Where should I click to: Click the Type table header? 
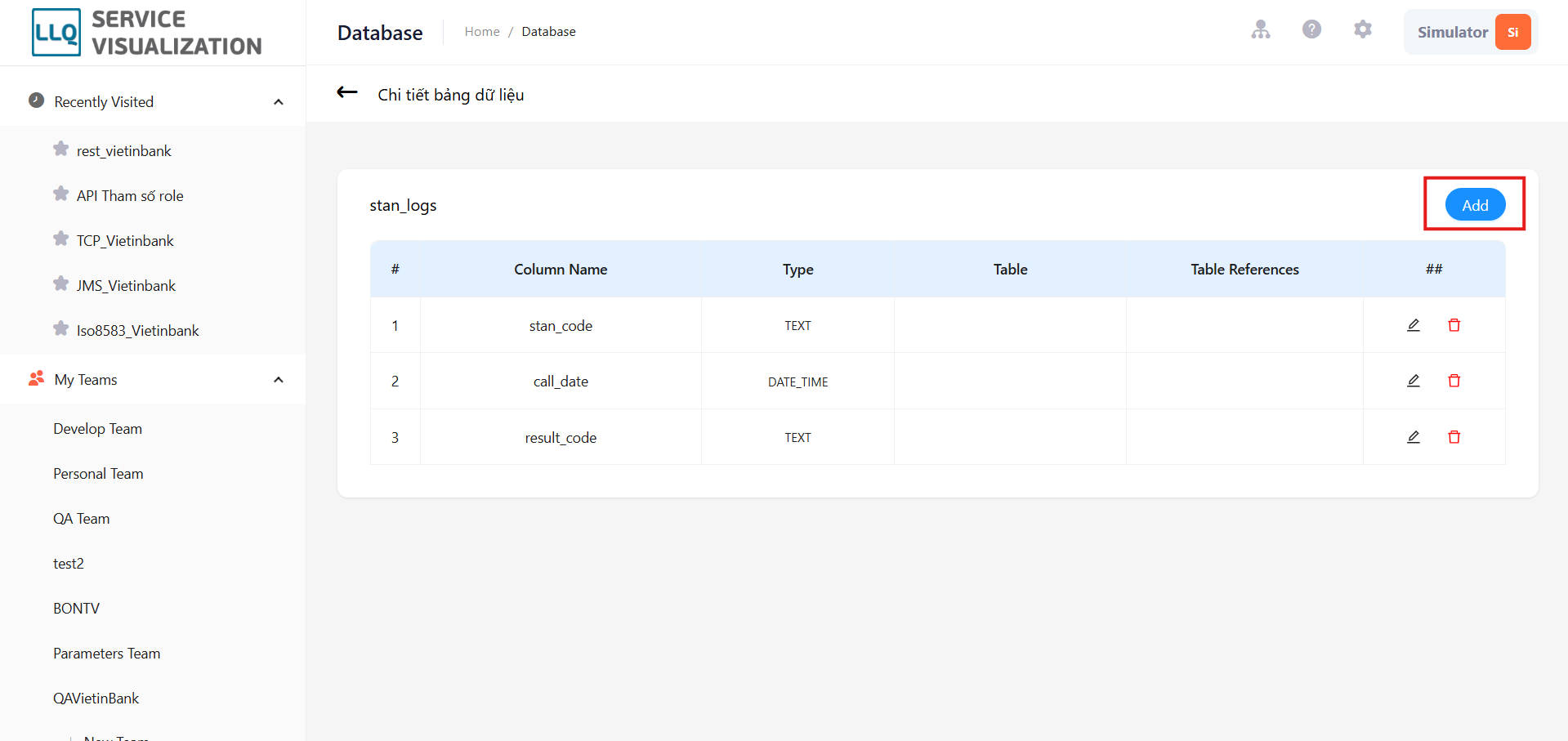(x=797, y=270)
